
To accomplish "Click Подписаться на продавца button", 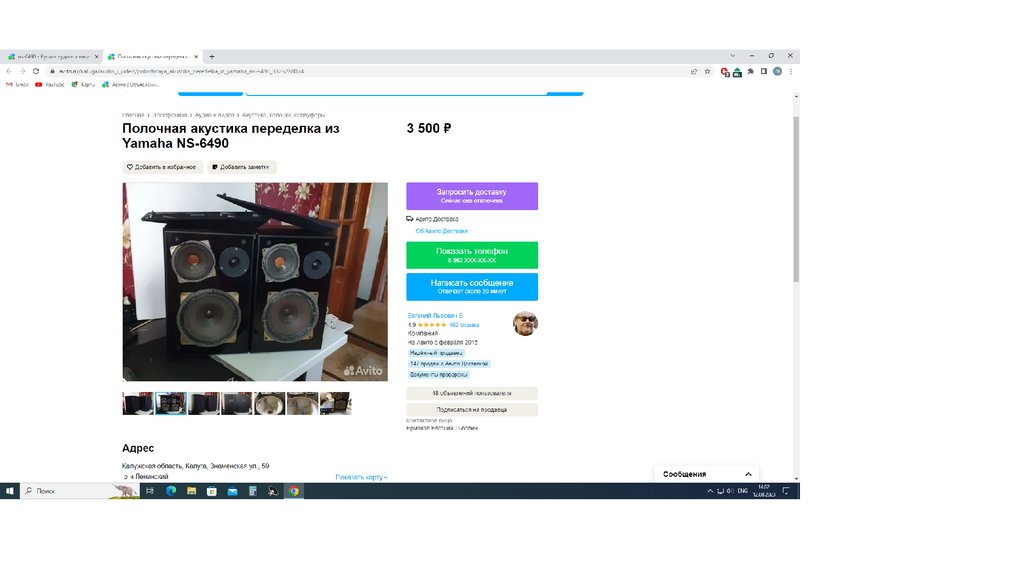I will 472,409.
